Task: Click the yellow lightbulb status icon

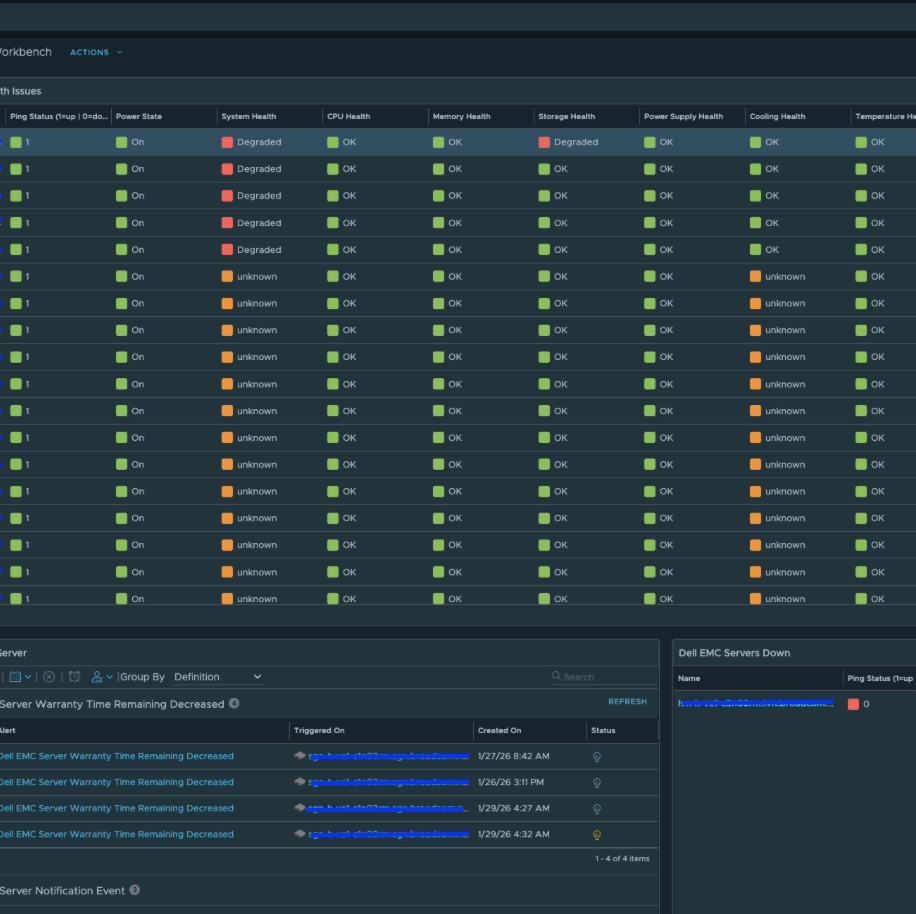Action: [597, 835]
